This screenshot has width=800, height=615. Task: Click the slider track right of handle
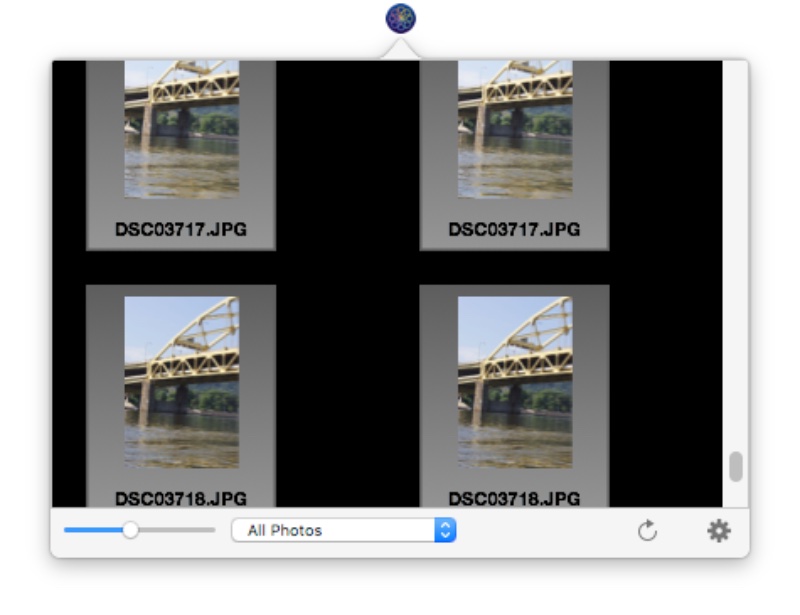coord(175,530)
